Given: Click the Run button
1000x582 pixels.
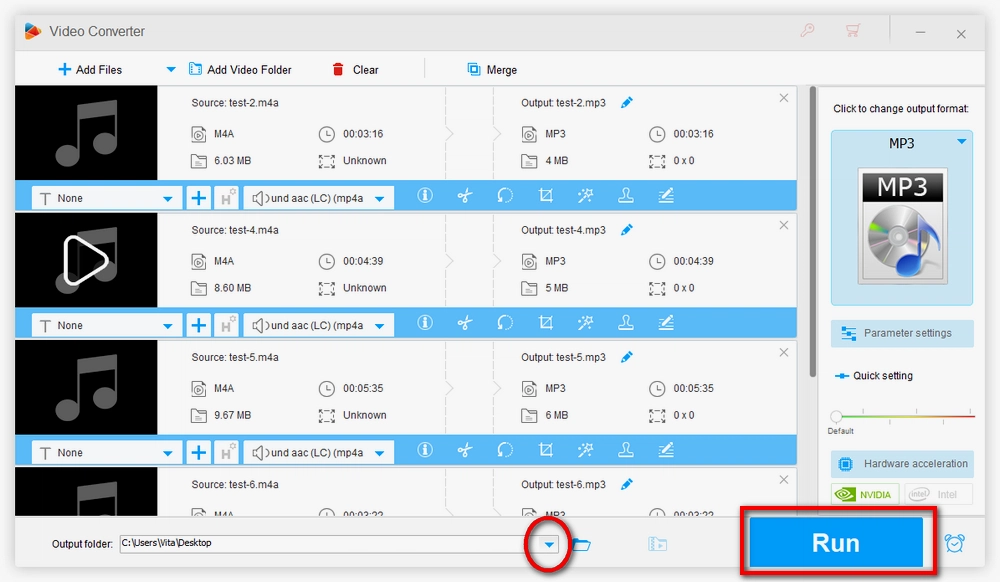Looking at the screenshot, I should click(836, 542).
